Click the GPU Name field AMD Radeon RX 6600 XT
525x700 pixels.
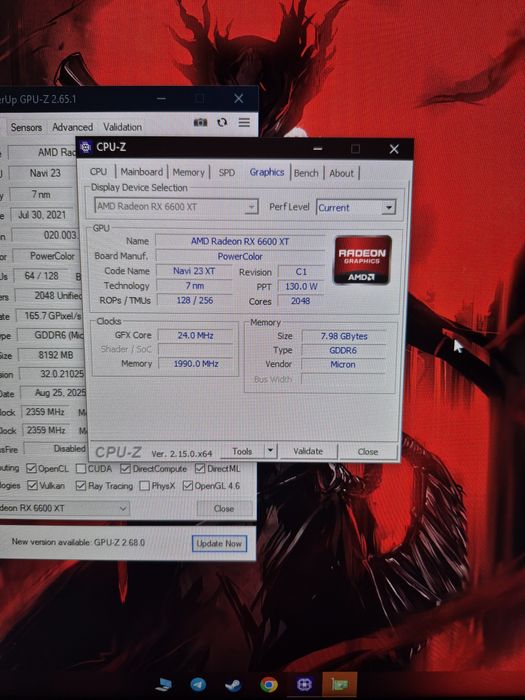point(240,242)
